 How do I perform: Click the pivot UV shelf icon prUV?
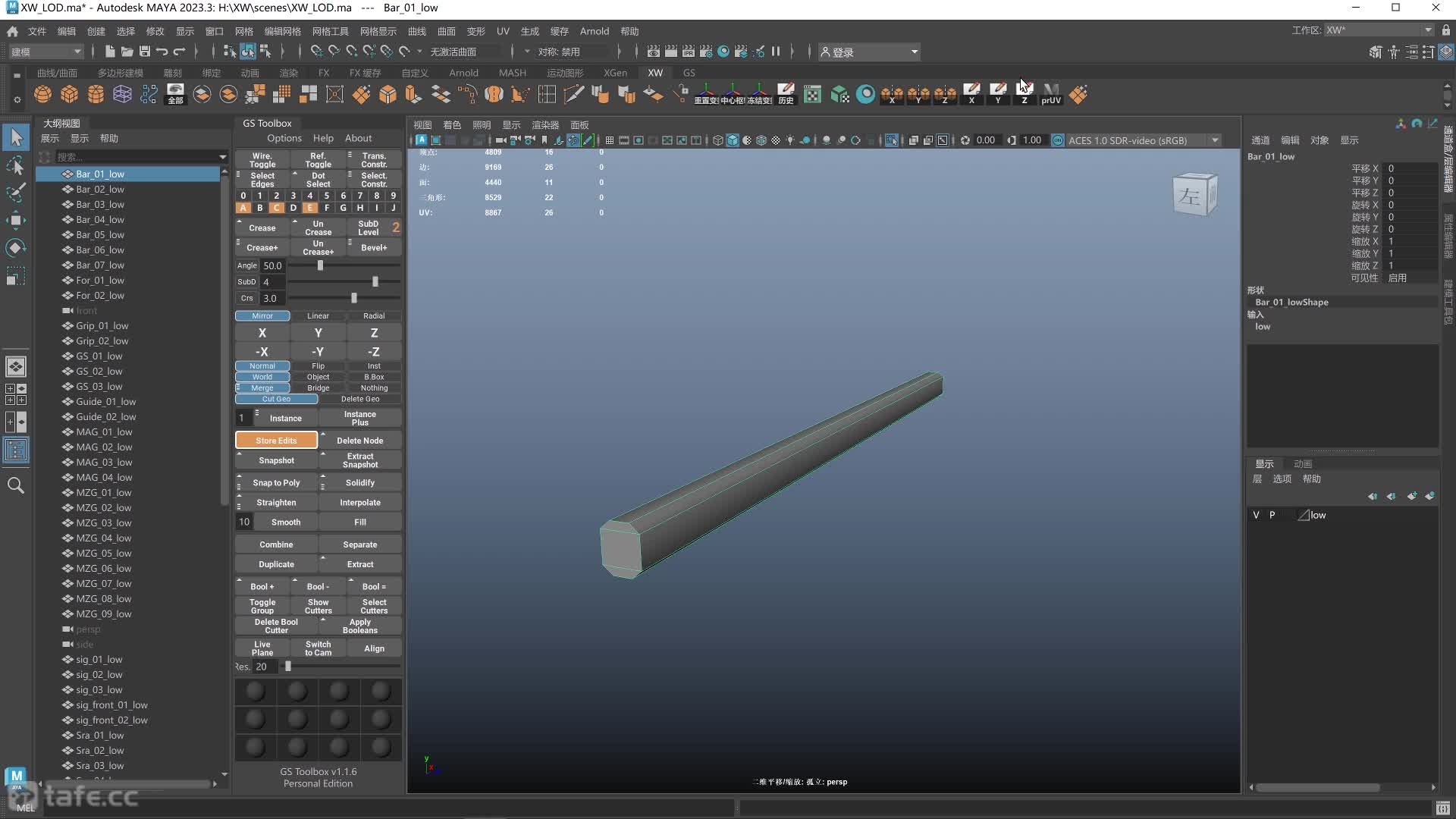pyautogui.click(x=1051, y=94)
